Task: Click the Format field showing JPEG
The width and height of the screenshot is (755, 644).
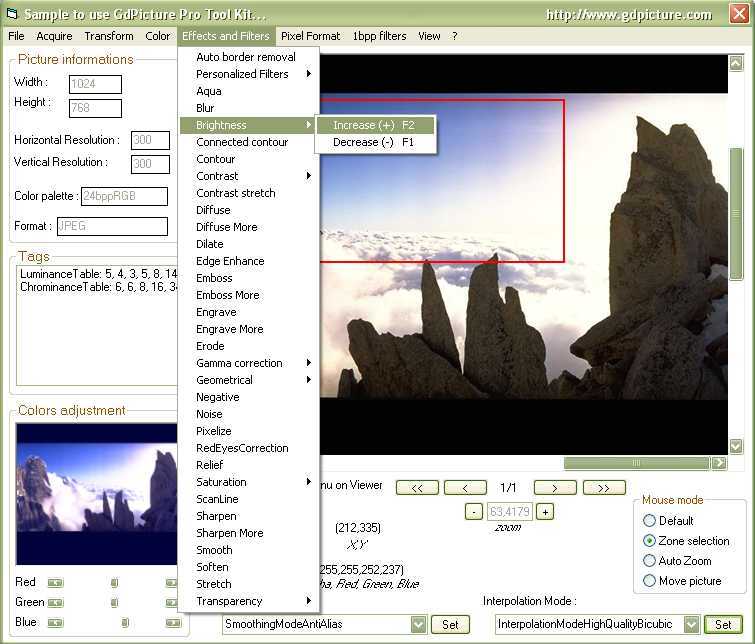Action: point(112,226)
